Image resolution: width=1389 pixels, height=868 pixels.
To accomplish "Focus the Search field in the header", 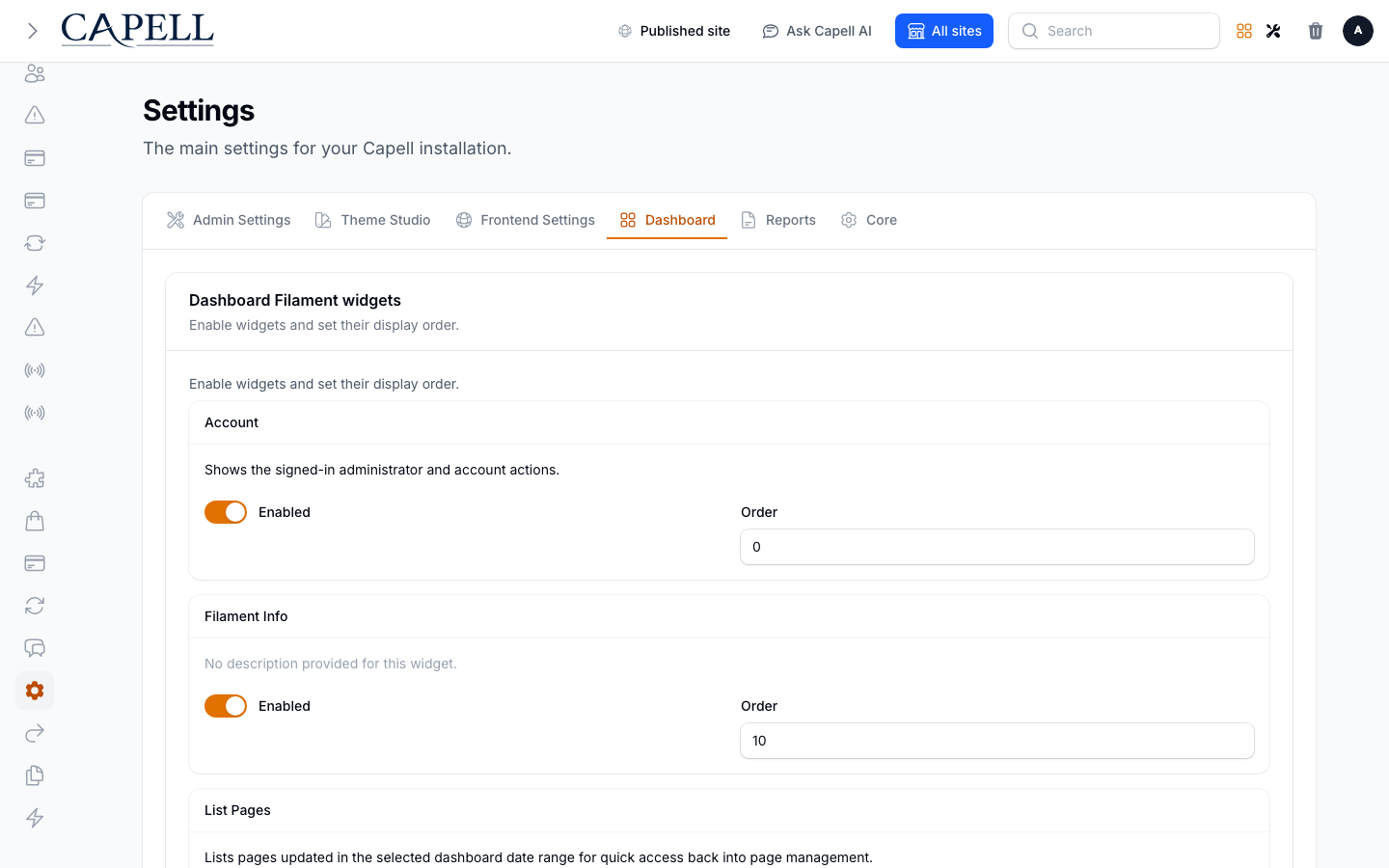I will [1114, 31].
